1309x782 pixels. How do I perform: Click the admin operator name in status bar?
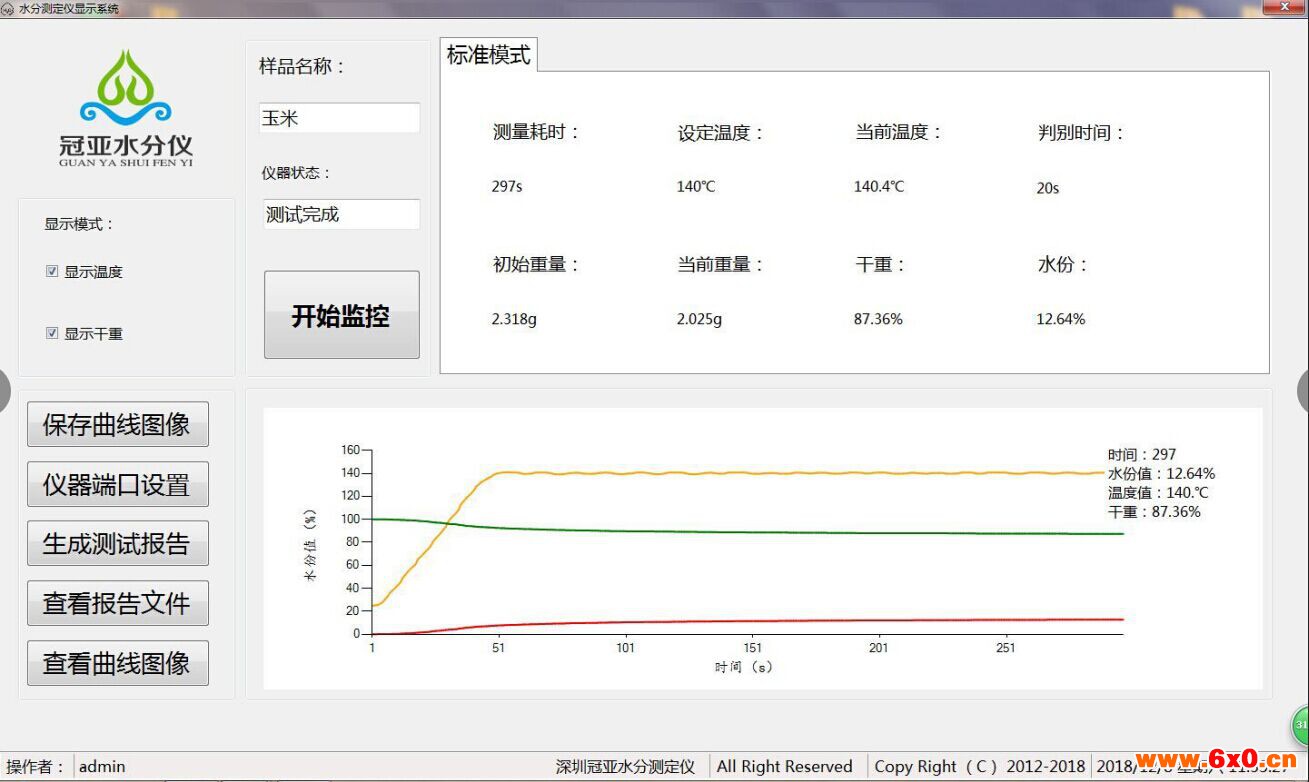tap(102, 767)
